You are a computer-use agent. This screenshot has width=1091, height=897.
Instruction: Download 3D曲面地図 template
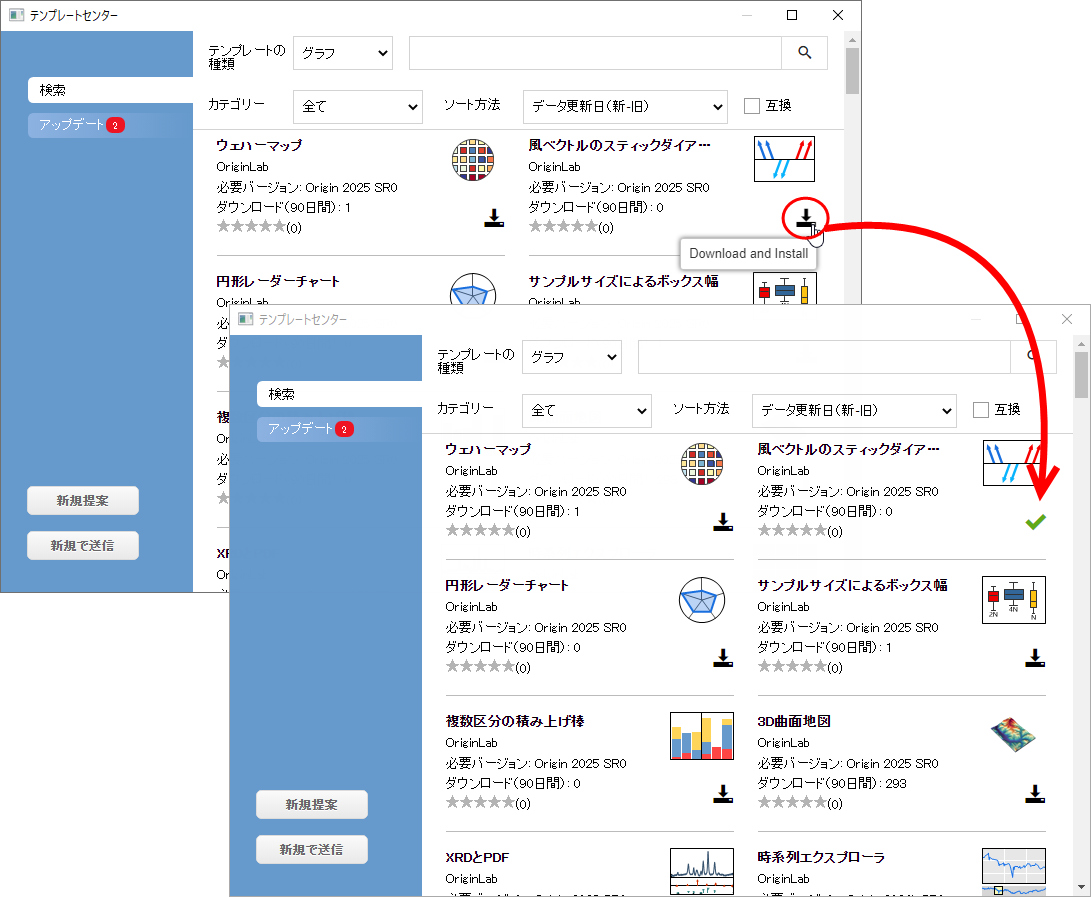1035,794
